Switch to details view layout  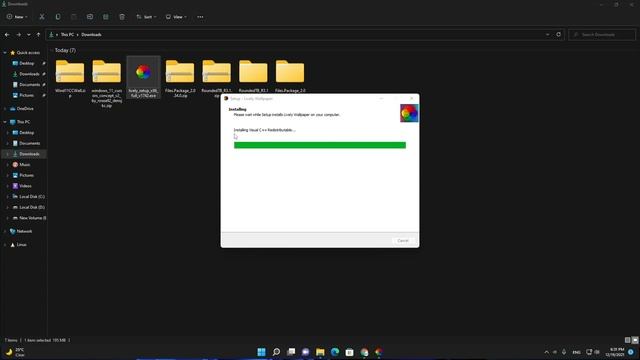coord(627,340)
